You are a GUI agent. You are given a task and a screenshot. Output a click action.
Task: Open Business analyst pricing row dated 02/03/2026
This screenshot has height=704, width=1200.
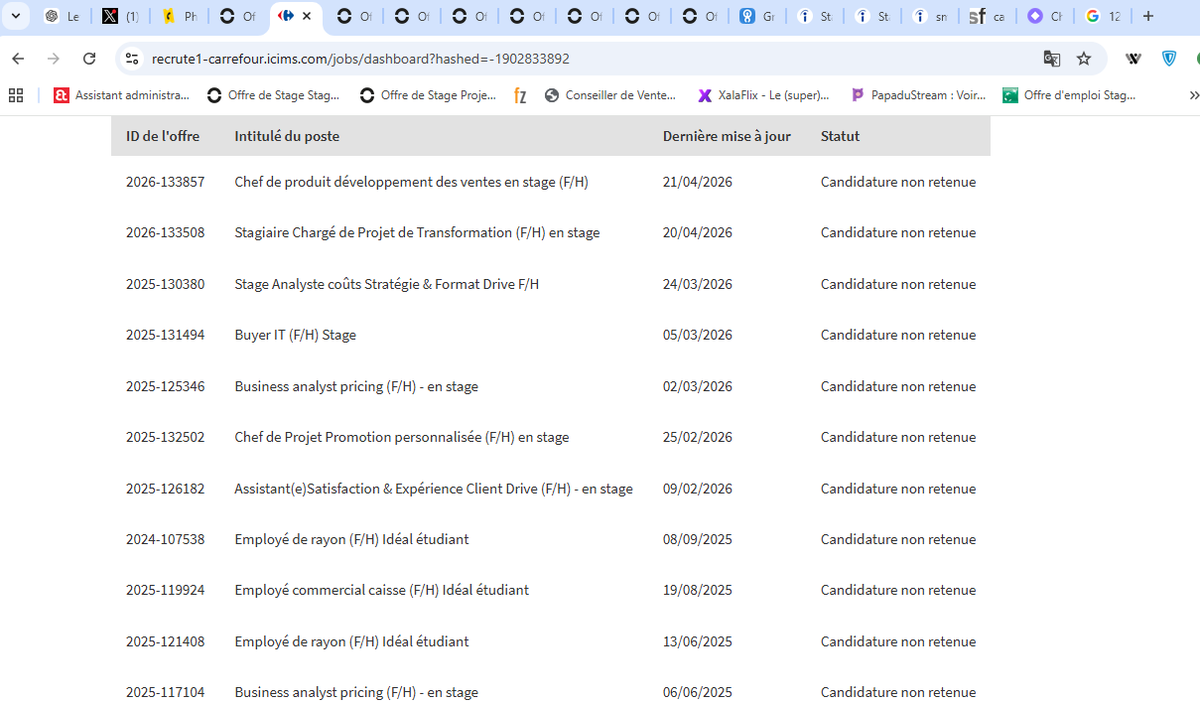pyautogui.click(x=356, y=386)
